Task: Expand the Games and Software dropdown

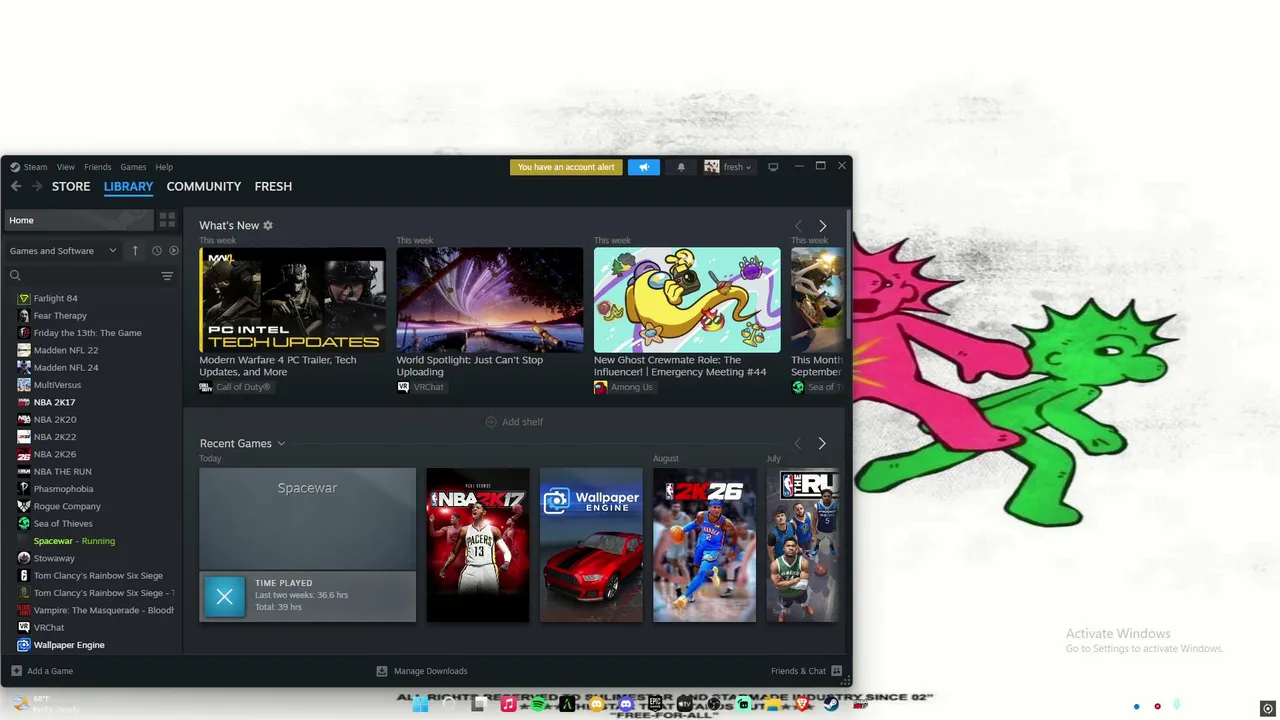Action: point(63,251)
